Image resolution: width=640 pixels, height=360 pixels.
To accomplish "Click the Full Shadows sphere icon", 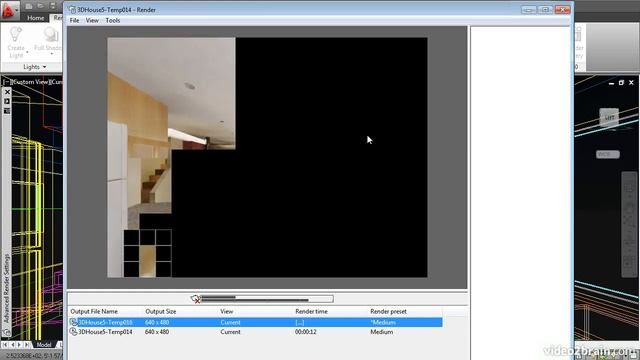I will 51,34.
